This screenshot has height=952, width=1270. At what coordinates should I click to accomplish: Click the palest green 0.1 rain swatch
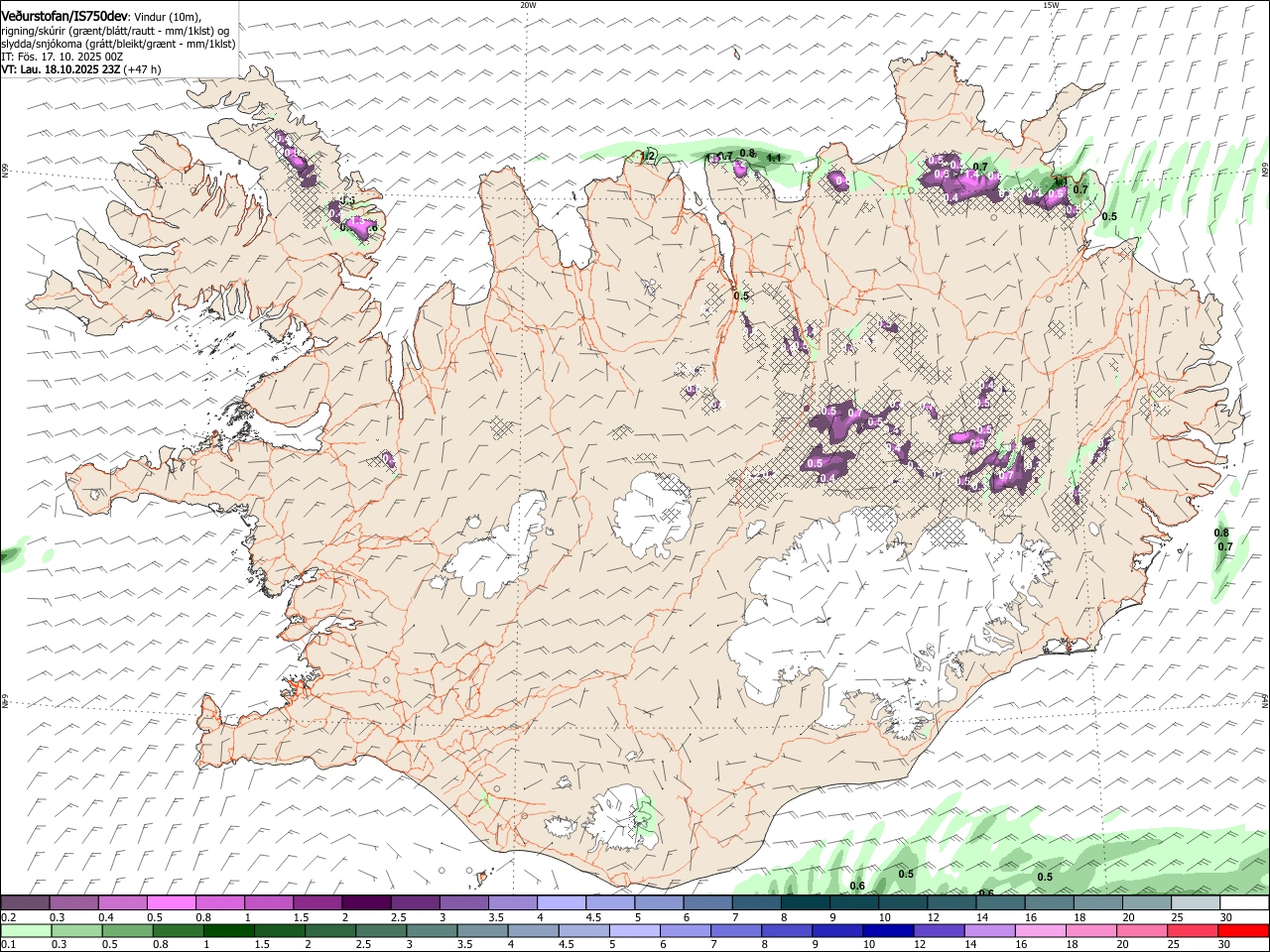pyautogui.click(x=26, y=931)
